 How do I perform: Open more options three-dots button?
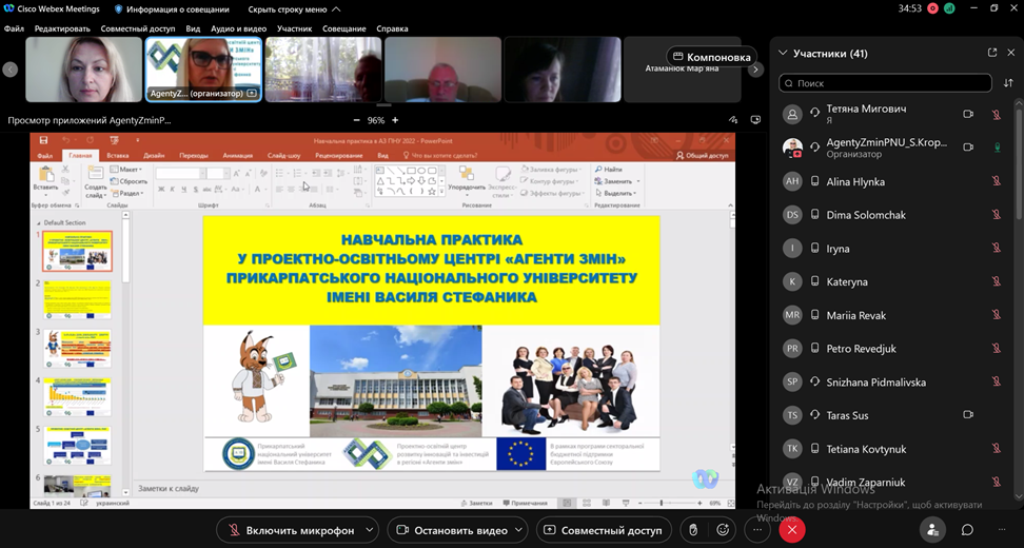coord(758,530)
